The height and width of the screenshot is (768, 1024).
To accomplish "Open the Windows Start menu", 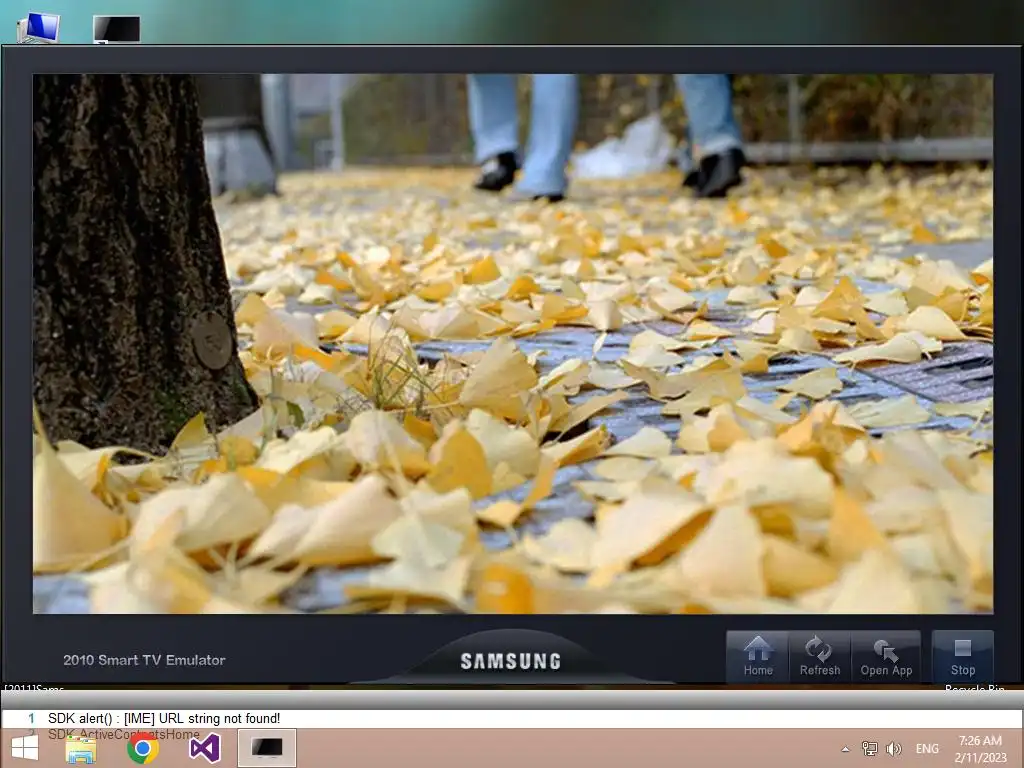I will pyautogui.click(x=25, y=748).
